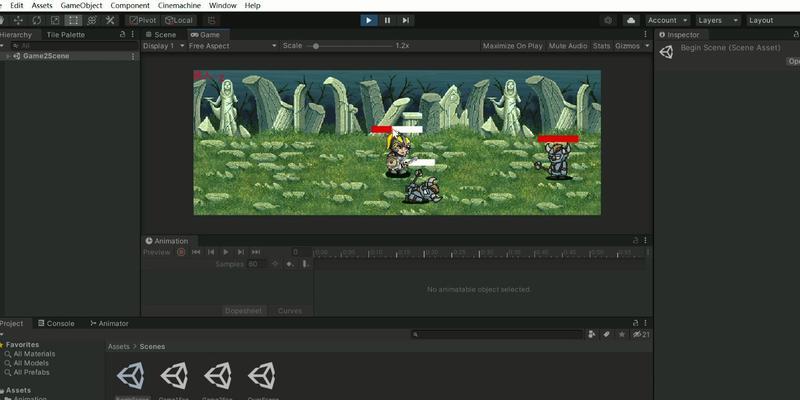Open the Free Aspect dropdown
The width and height of the screenshot is (800, 400).
point(233,46)
